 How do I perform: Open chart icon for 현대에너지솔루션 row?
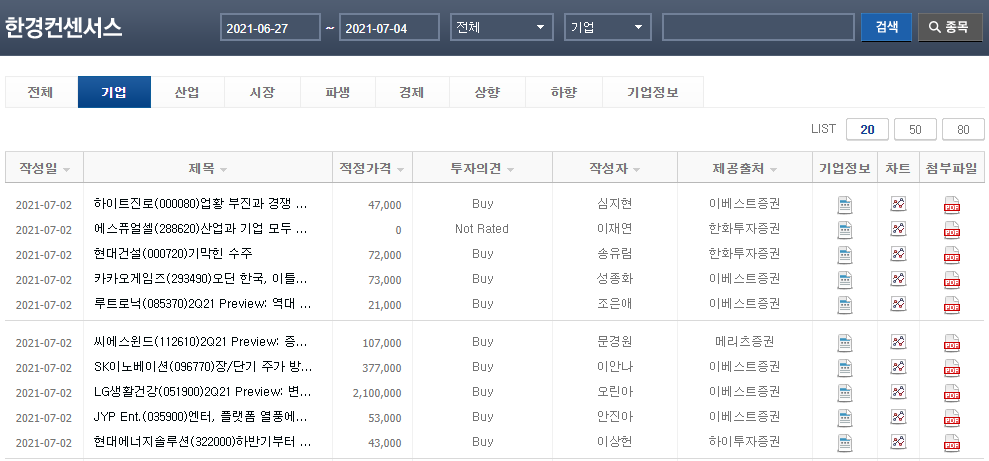tap(898, 441)
